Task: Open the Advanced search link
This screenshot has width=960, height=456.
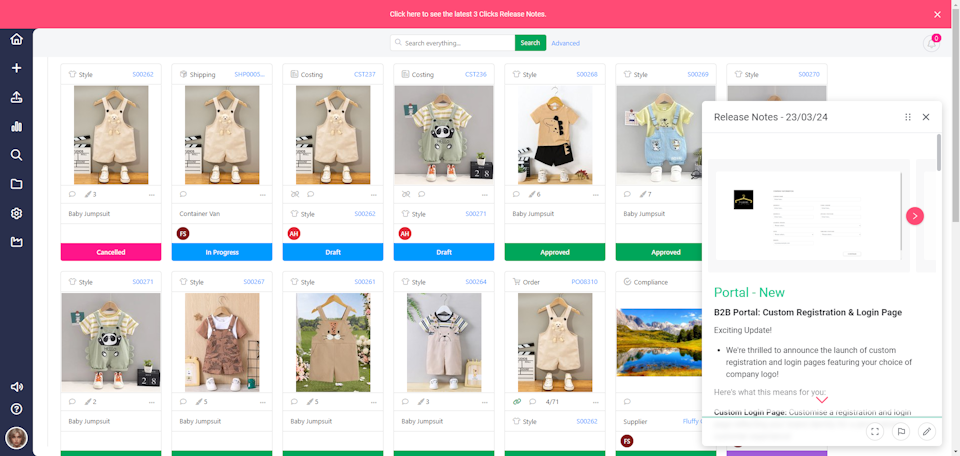Action: (x=565, y=43)
